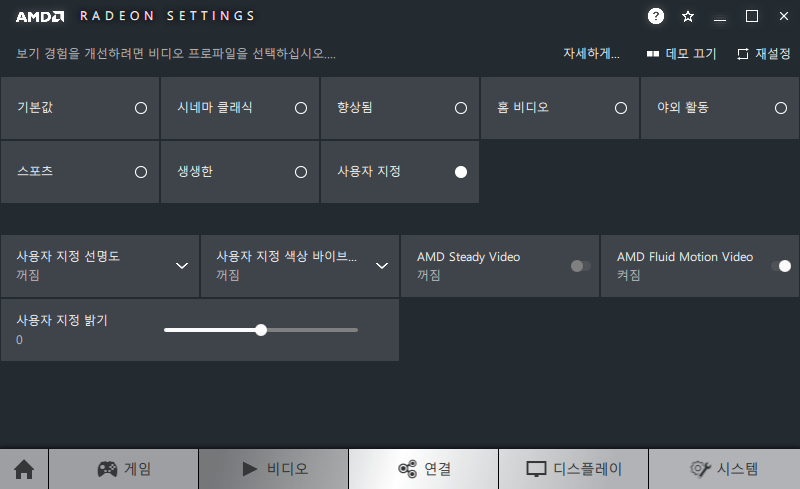This screenshot has width=800, height=489.
Task: Maximize the Radeon Settings window
Action: [x=752, y=16]
